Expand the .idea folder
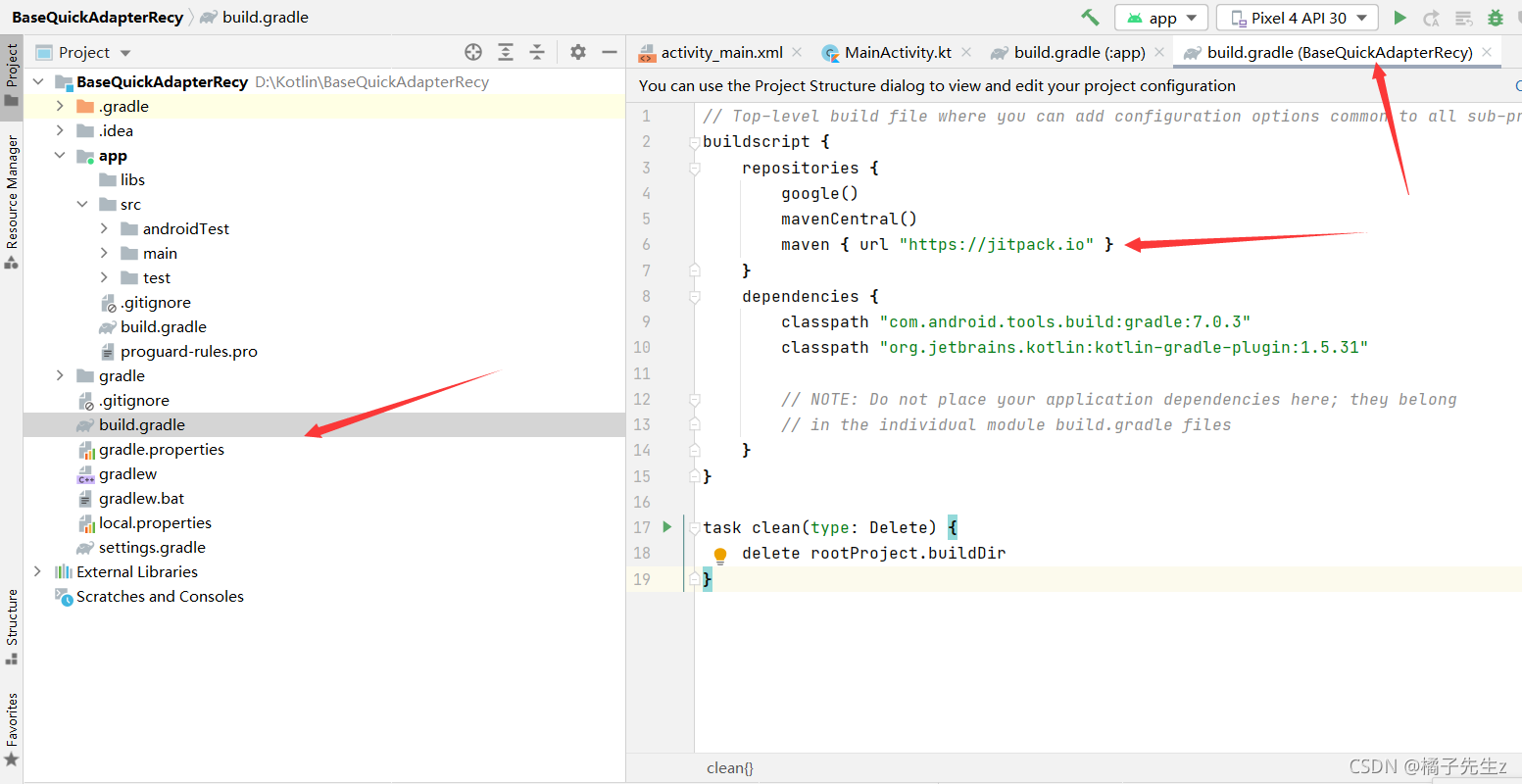The image size is (1522, 784). pyautogui.click(x=60, y=130)
